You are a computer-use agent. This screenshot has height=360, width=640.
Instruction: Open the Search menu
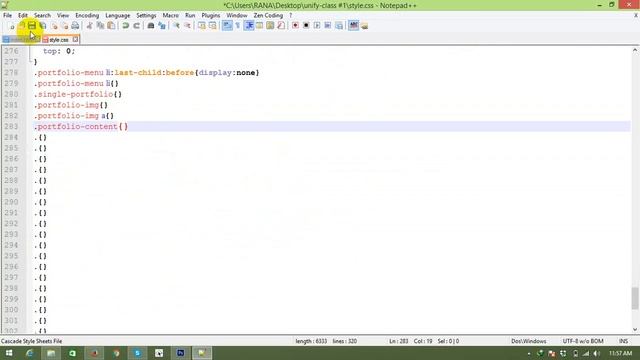coord(42,16)
